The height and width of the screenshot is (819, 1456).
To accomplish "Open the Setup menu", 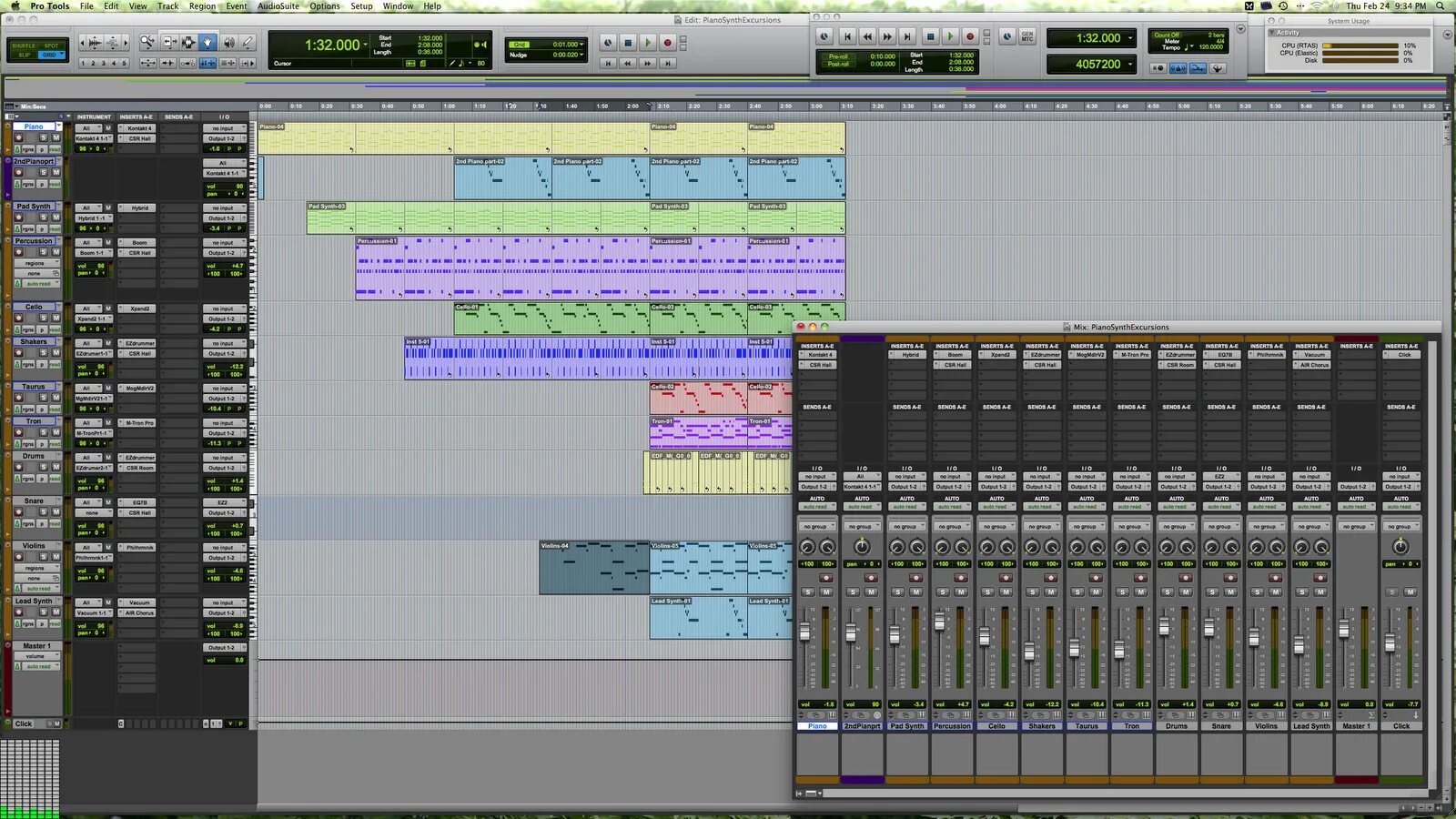I will 361,5.
